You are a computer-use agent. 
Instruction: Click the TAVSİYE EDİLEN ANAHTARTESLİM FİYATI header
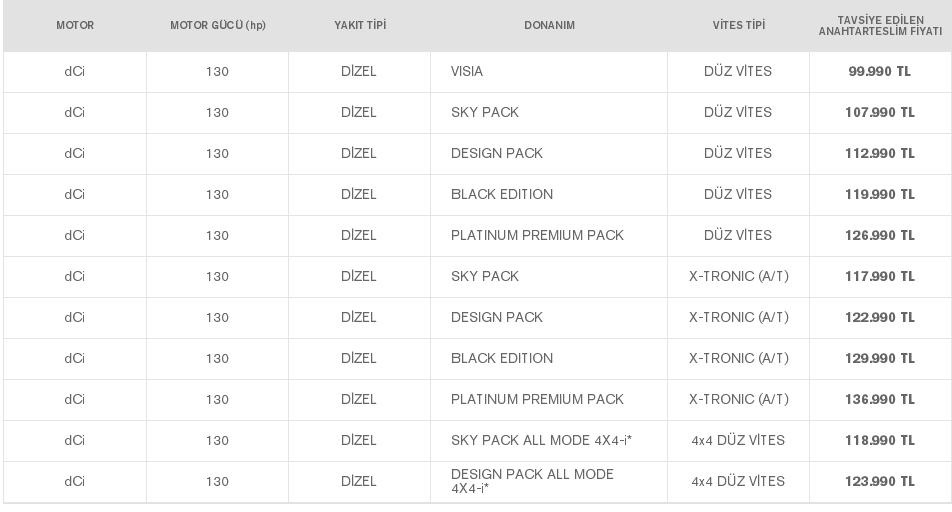click(x=880, y=26)
